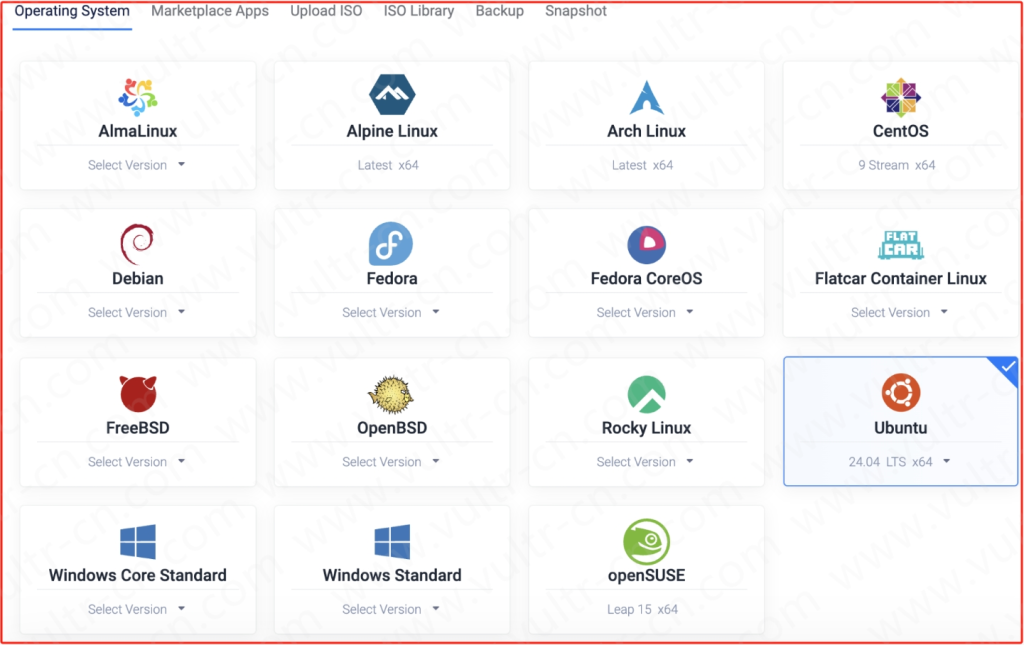Click the Ubuntu orange logo

click(901, 392)
